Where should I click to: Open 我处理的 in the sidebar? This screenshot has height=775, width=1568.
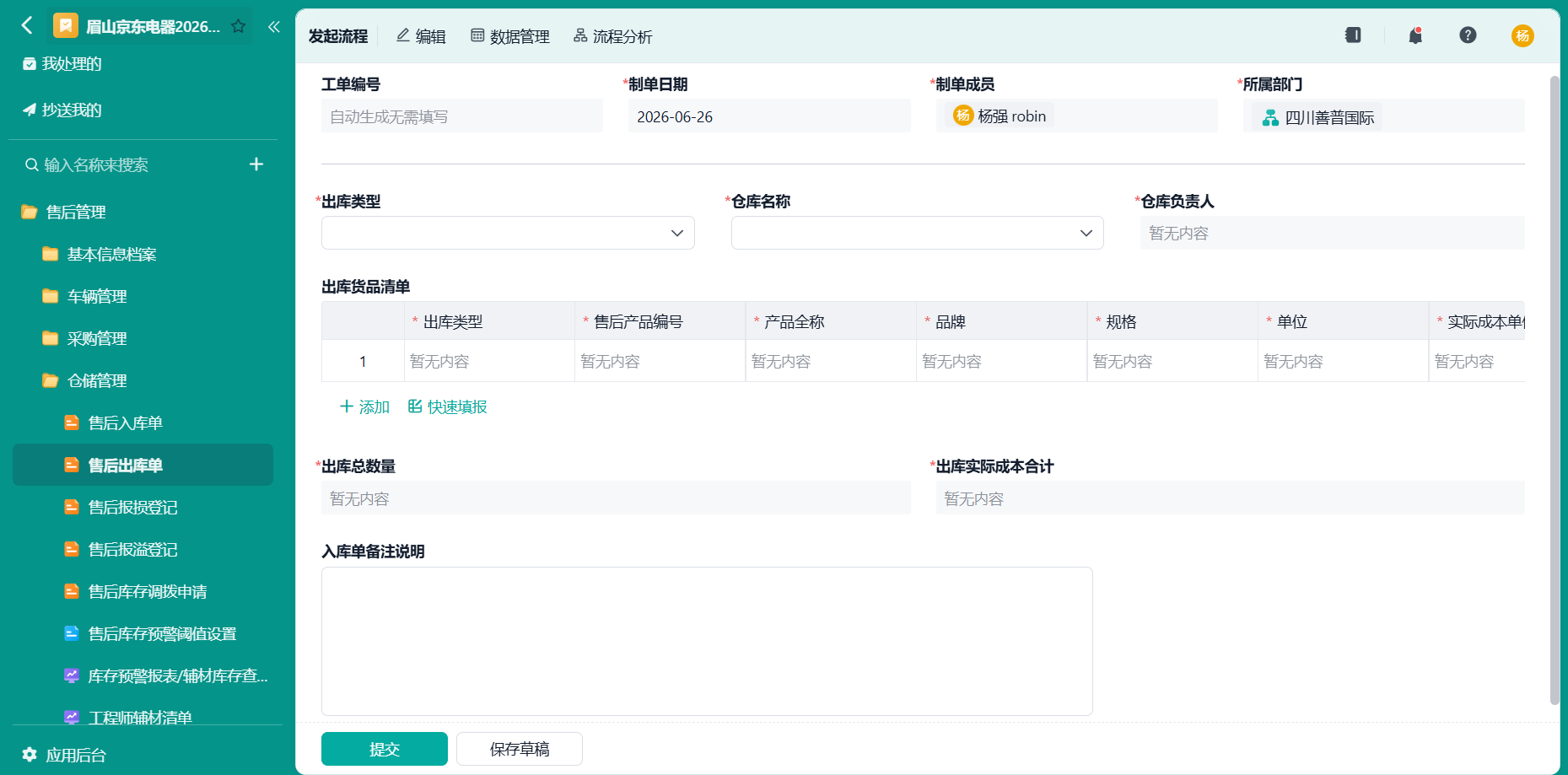[x=62, y=64]
